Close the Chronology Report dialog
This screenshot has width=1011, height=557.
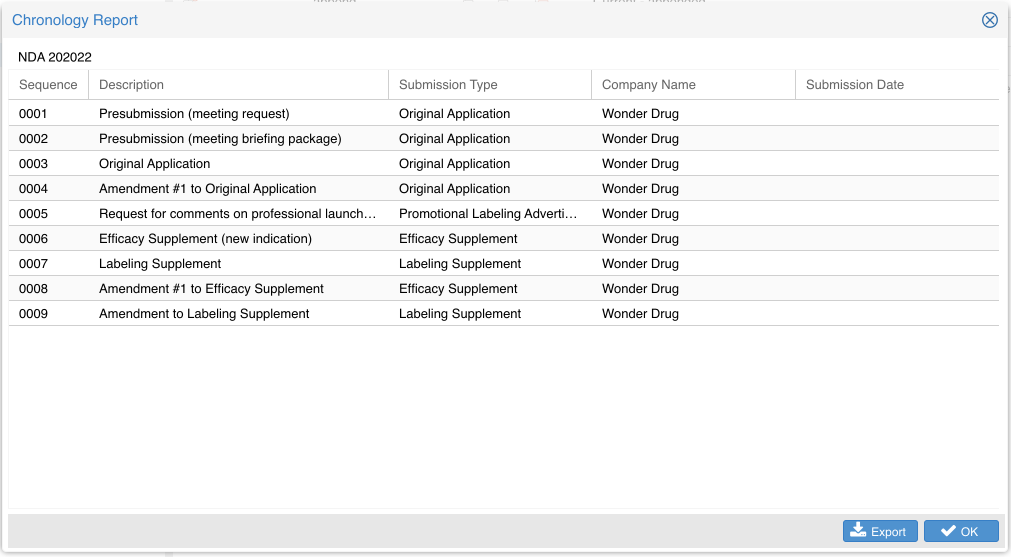tap(989, 20)
